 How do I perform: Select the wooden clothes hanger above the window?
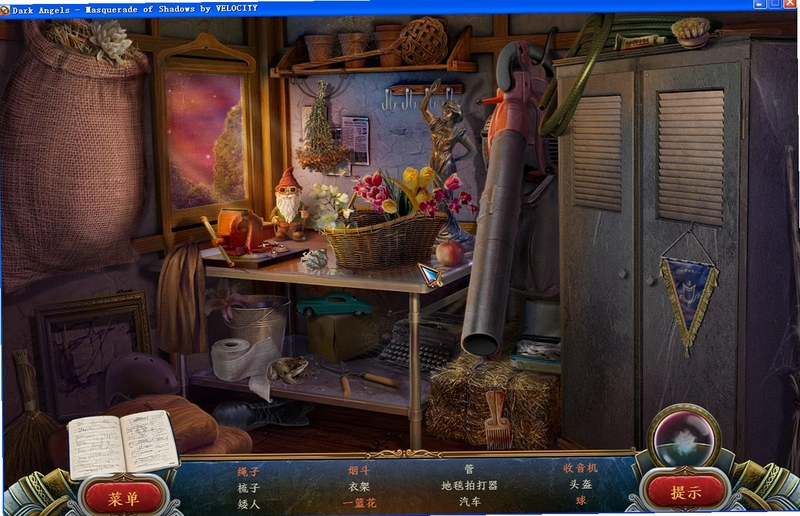[206, 54]
